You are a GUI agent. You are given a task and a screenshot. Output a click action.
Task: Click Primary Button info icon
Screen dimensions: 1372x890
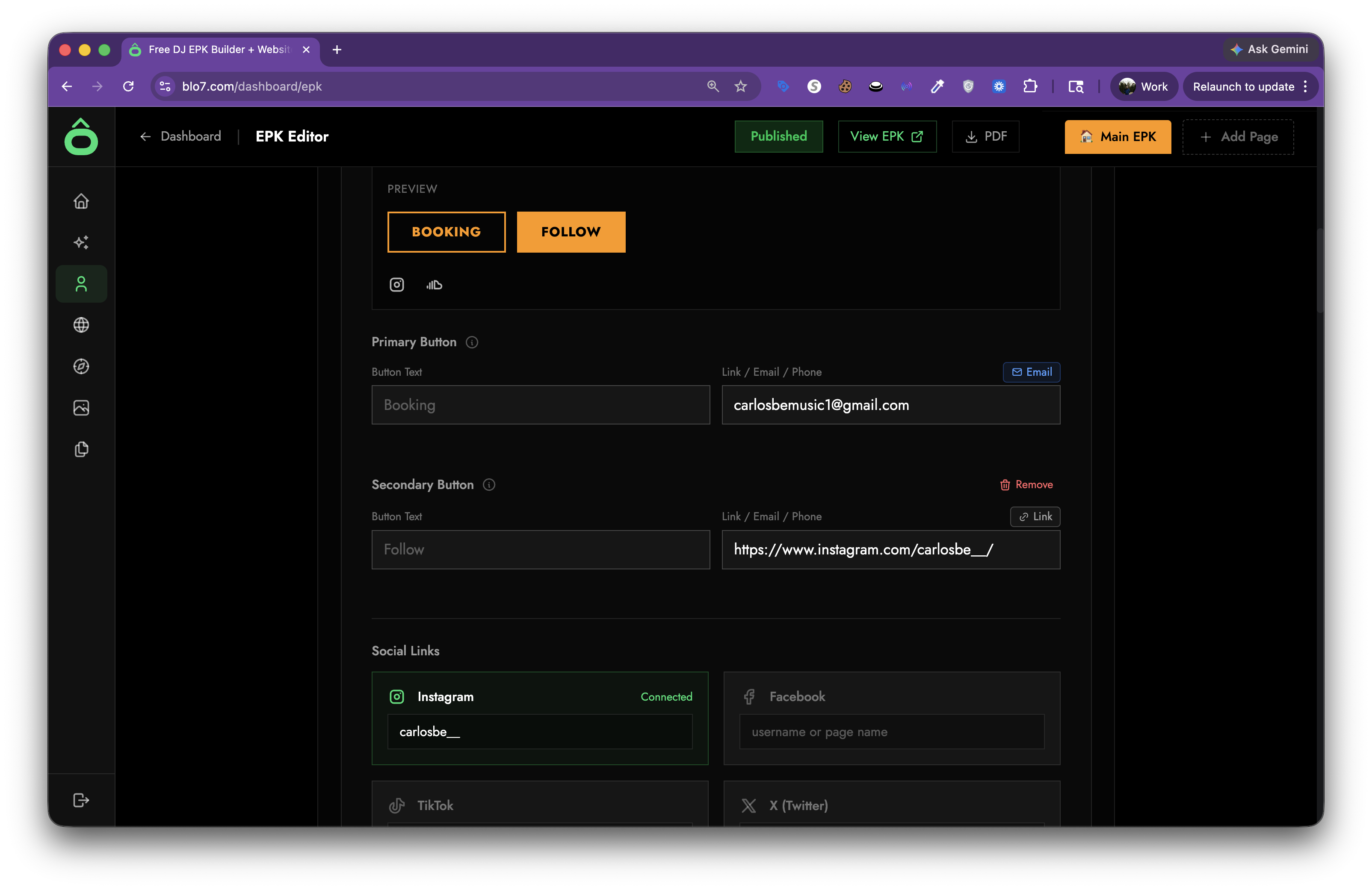[472, 342]
